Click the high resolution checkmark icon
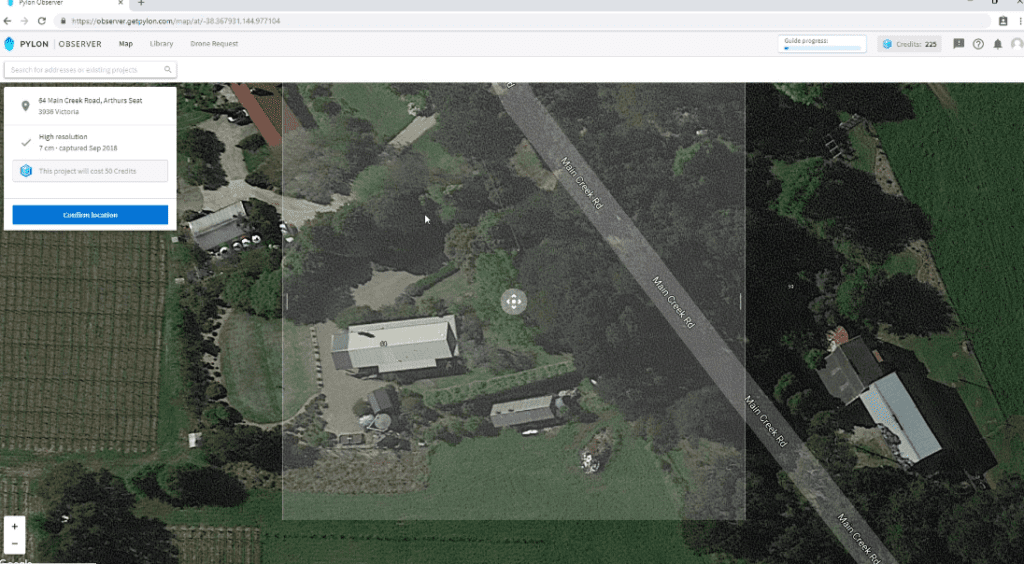 [x=25, y=142]
